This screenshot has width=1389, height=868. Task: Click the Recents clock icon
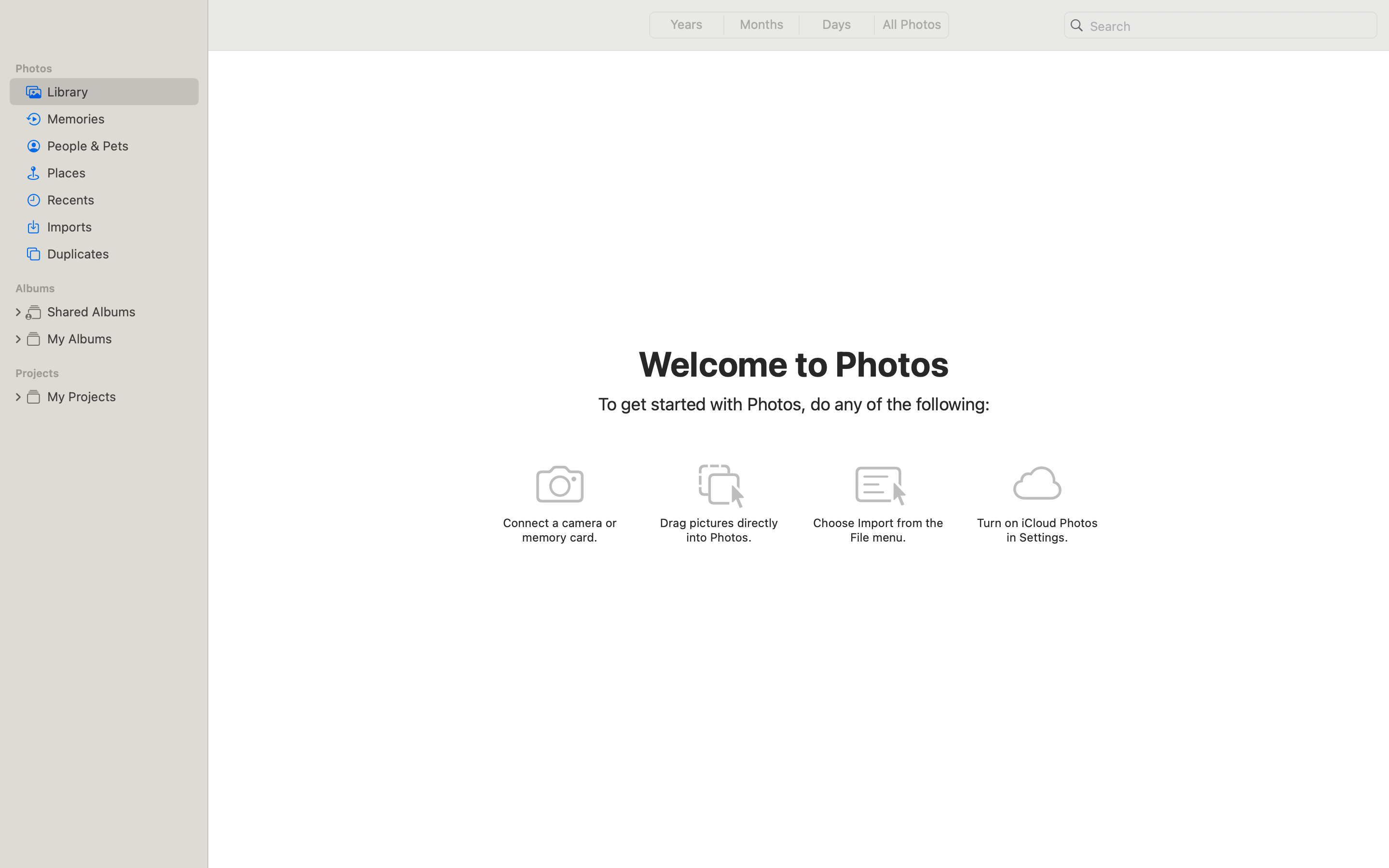[34, 200]
